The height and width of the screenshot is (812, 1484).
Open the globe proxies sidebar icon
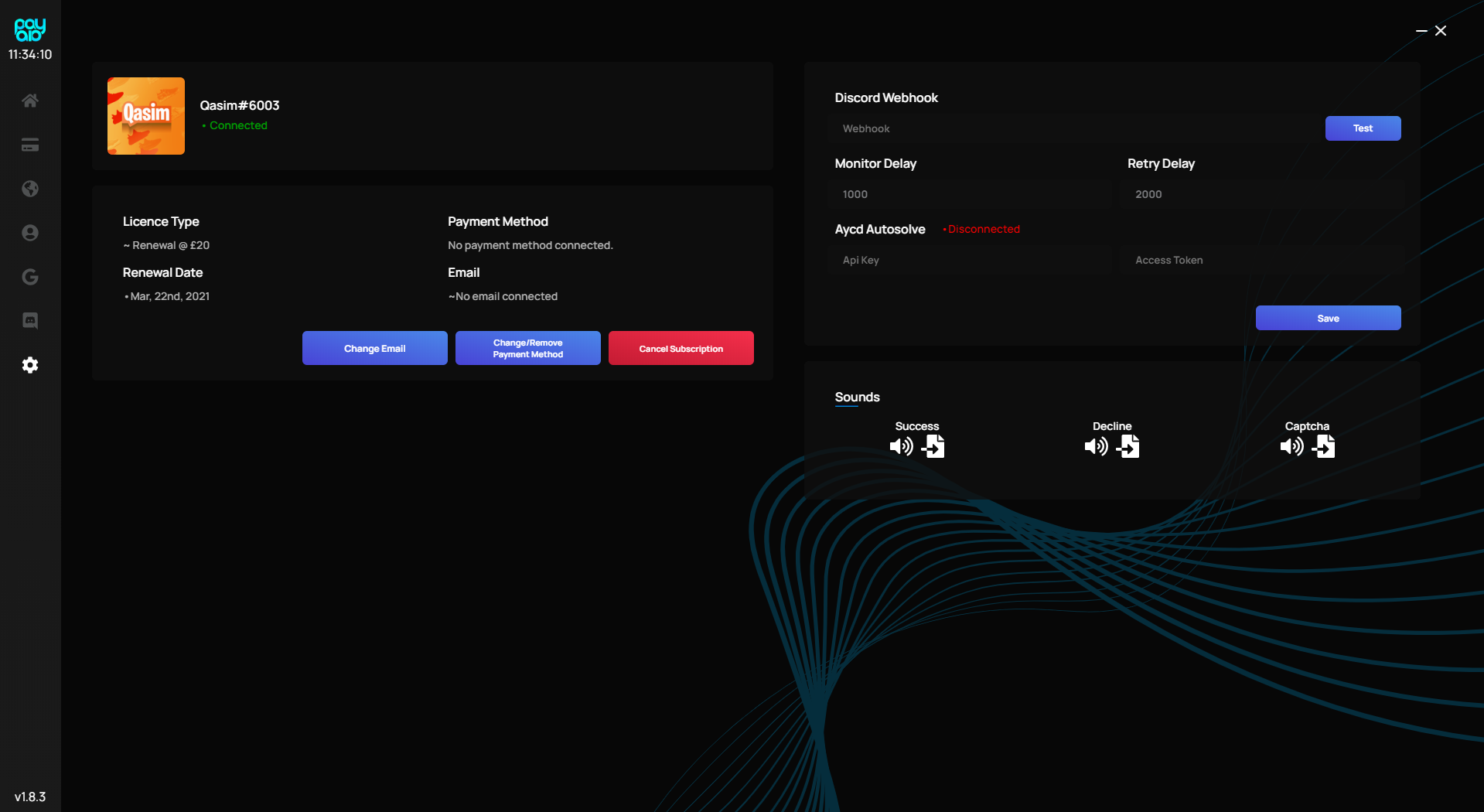[x=30, y=189]
